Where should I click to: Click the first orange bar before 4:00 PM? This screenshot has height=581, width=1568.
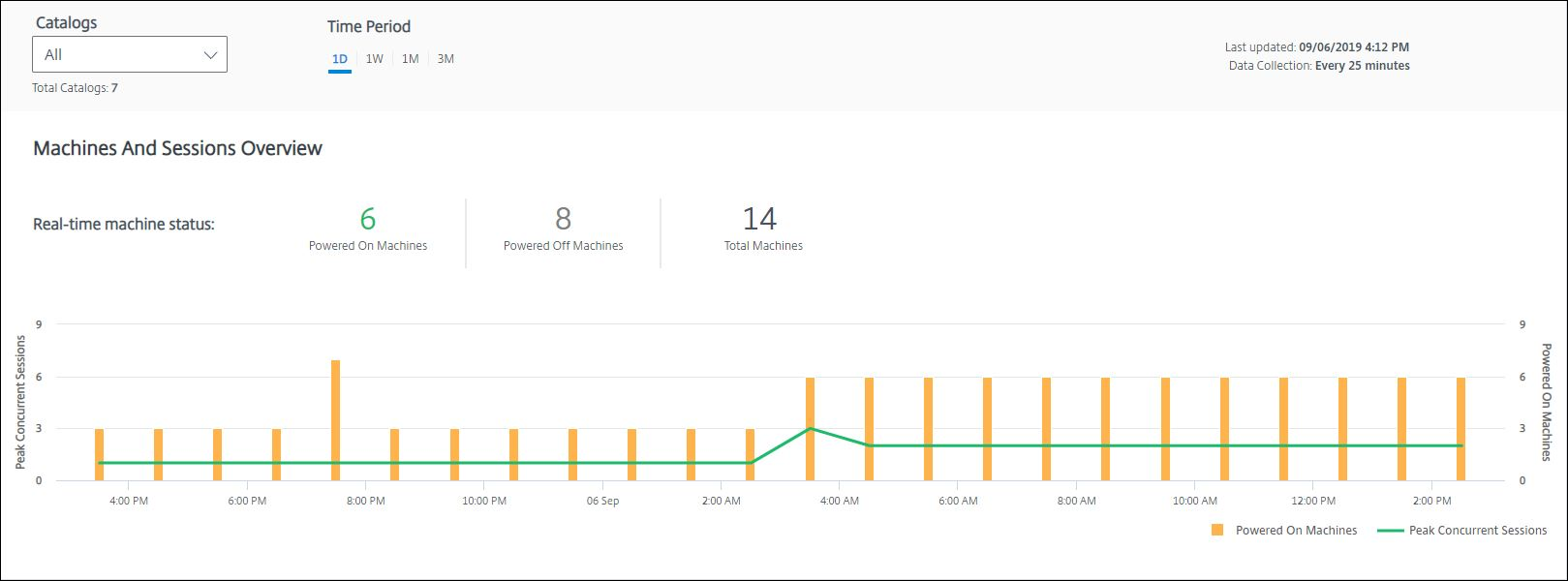100,454
